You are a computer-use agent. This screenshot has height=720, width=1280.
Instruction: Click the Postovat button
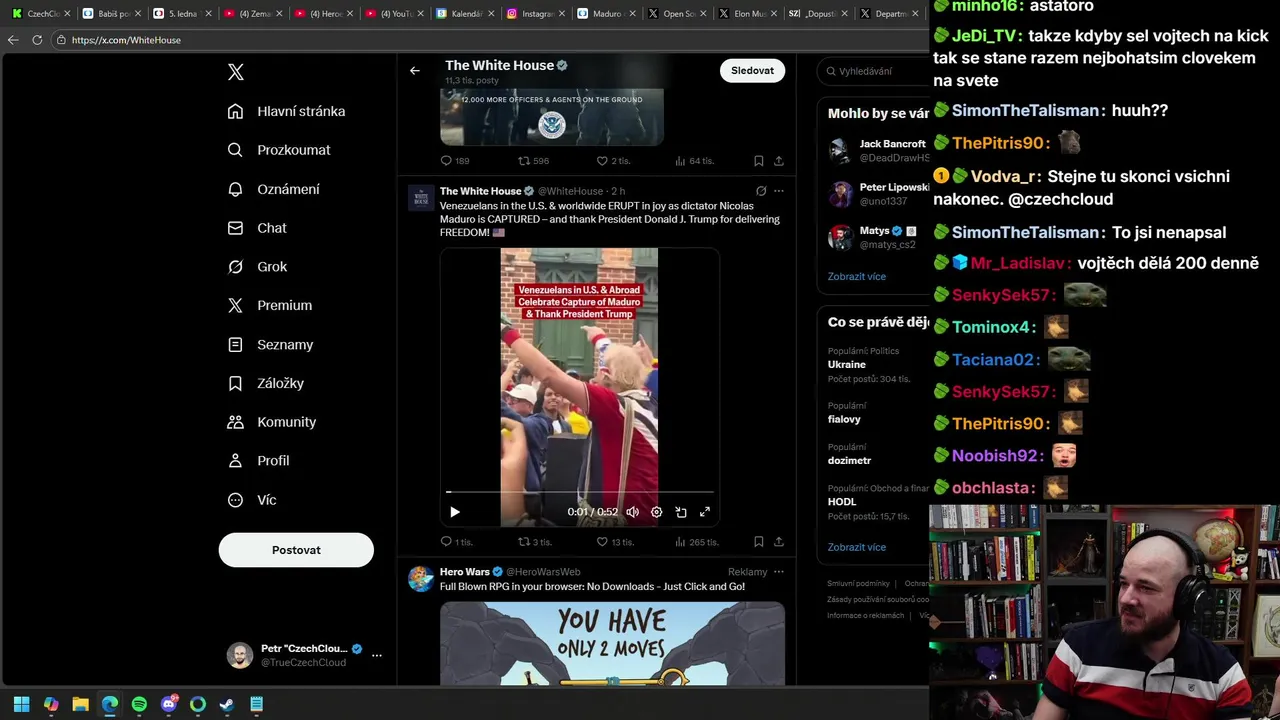pos(296,550)
